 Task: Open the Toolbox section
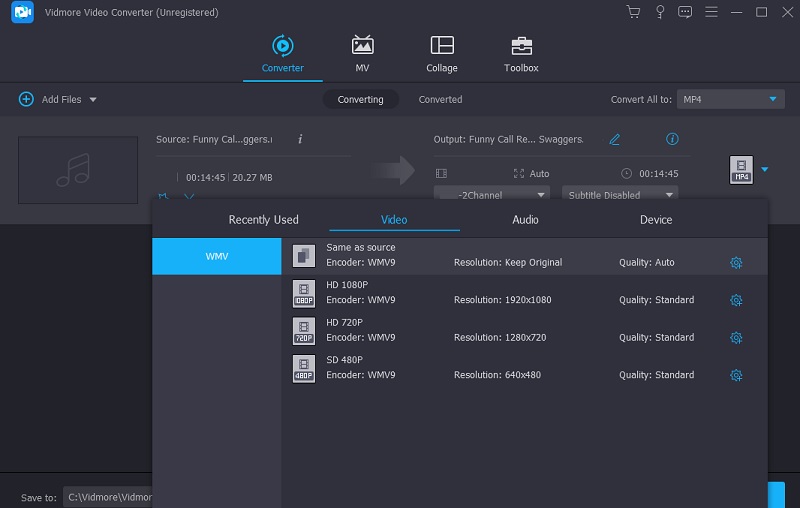(521, 55)
